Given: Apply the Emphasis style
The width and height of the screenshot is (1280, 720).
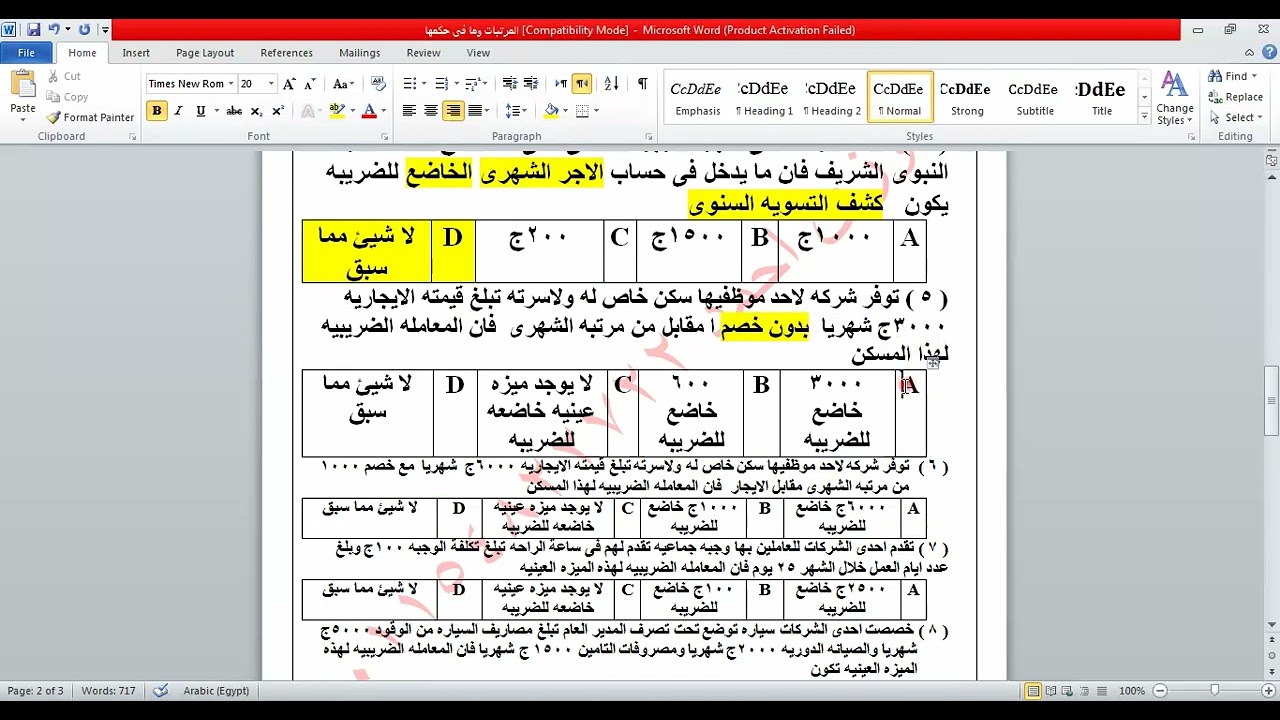Looking at the screenshot, I should 697,98.
